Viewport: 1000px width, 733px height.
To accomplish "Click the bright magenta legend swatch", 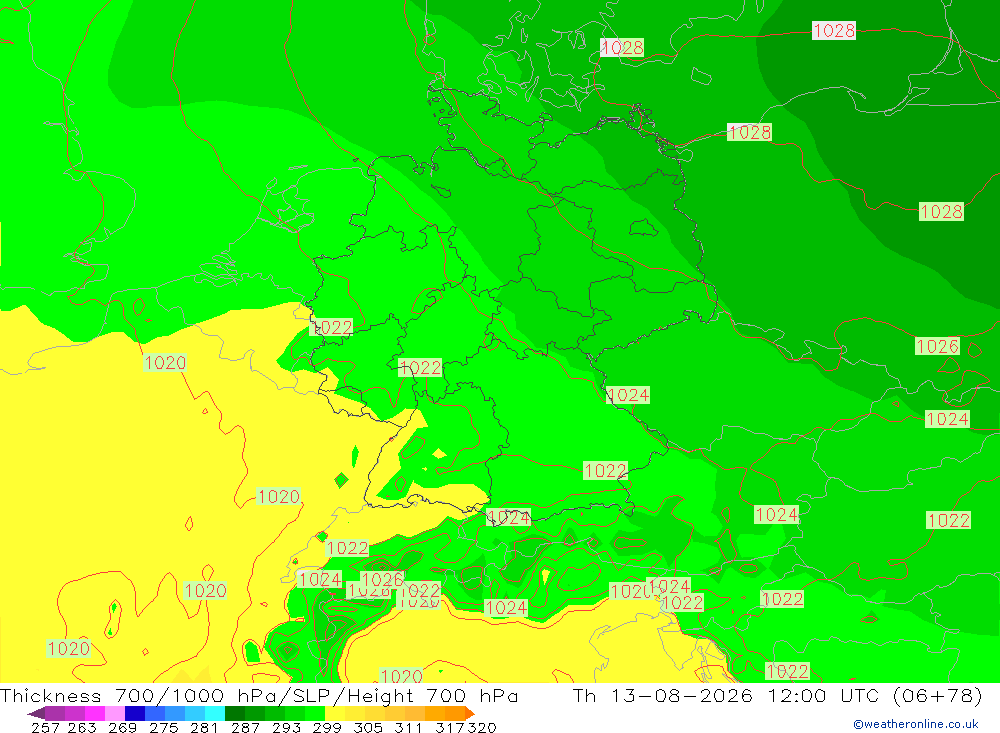I will point(93,713).
